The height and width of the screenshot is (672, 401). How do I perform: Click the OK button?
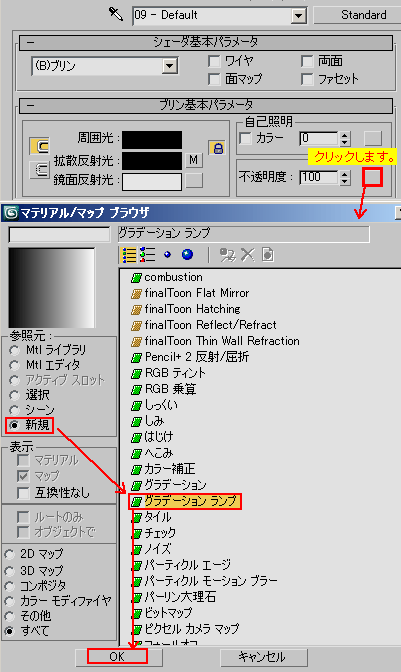(117, 657)
